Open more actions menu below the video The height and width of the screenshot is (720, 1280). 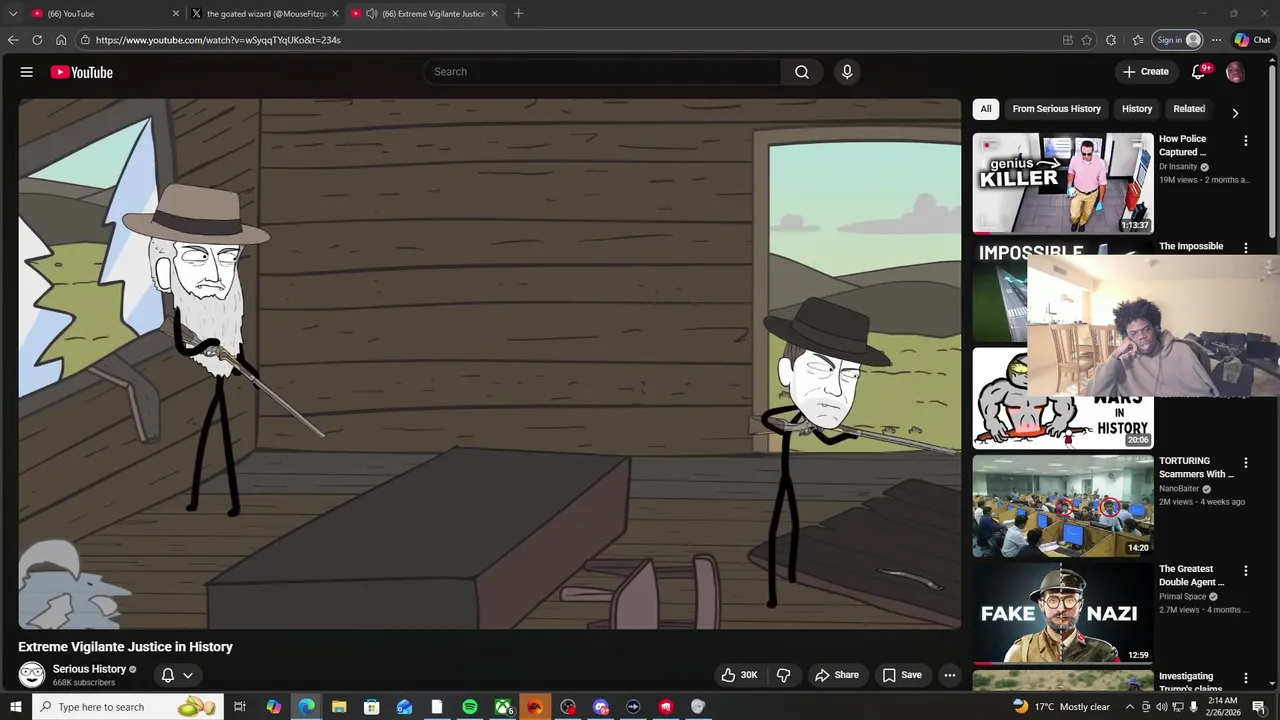(x=950, y=675)
